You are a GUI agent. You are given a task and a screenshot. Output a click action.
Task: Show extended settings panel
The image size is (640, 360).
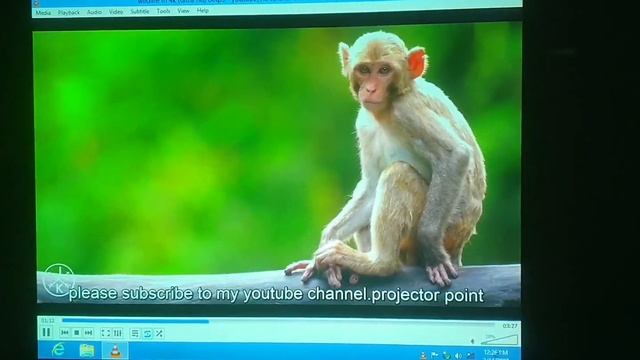click(x=118, y=333)
